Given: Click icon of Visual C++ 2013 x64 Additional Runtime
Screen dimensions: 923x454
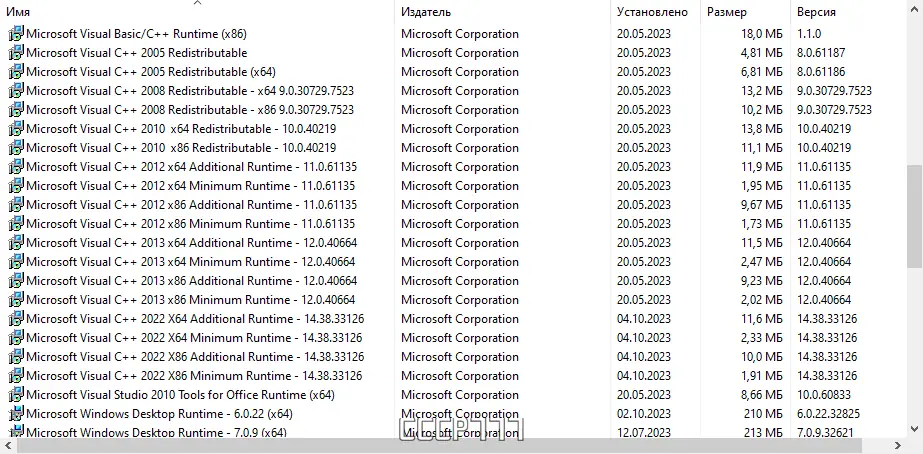Looking at the screenshot, I should coord(16,243).
